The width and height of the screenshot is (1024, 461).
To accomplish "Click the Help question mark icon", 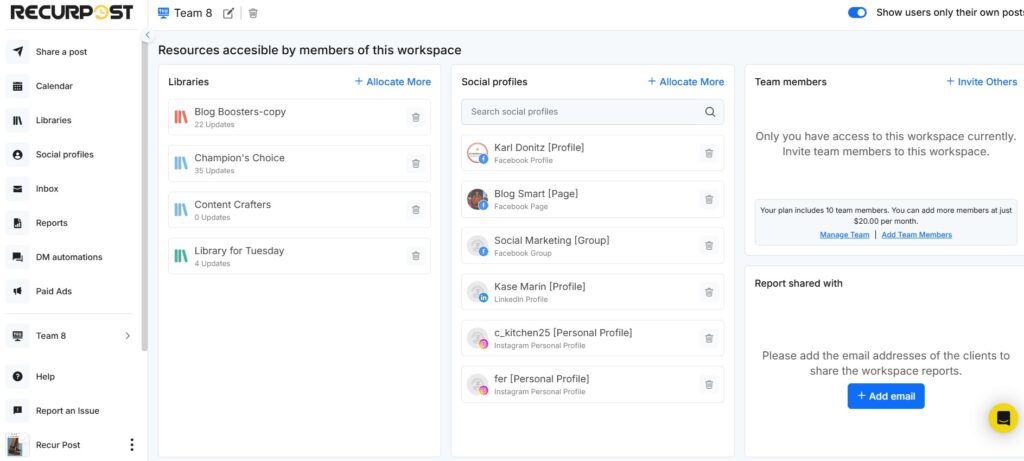I will point(18,377).
